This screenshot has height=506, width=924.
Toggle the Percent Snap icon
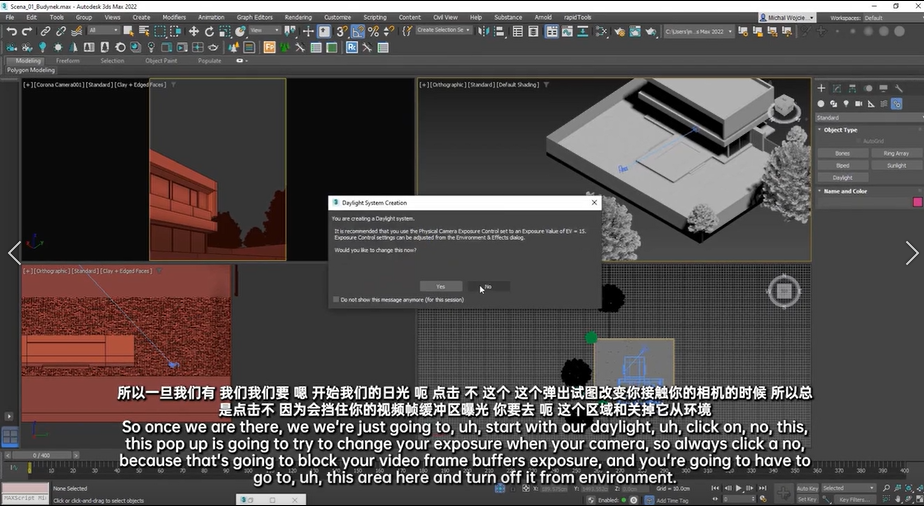373,31
